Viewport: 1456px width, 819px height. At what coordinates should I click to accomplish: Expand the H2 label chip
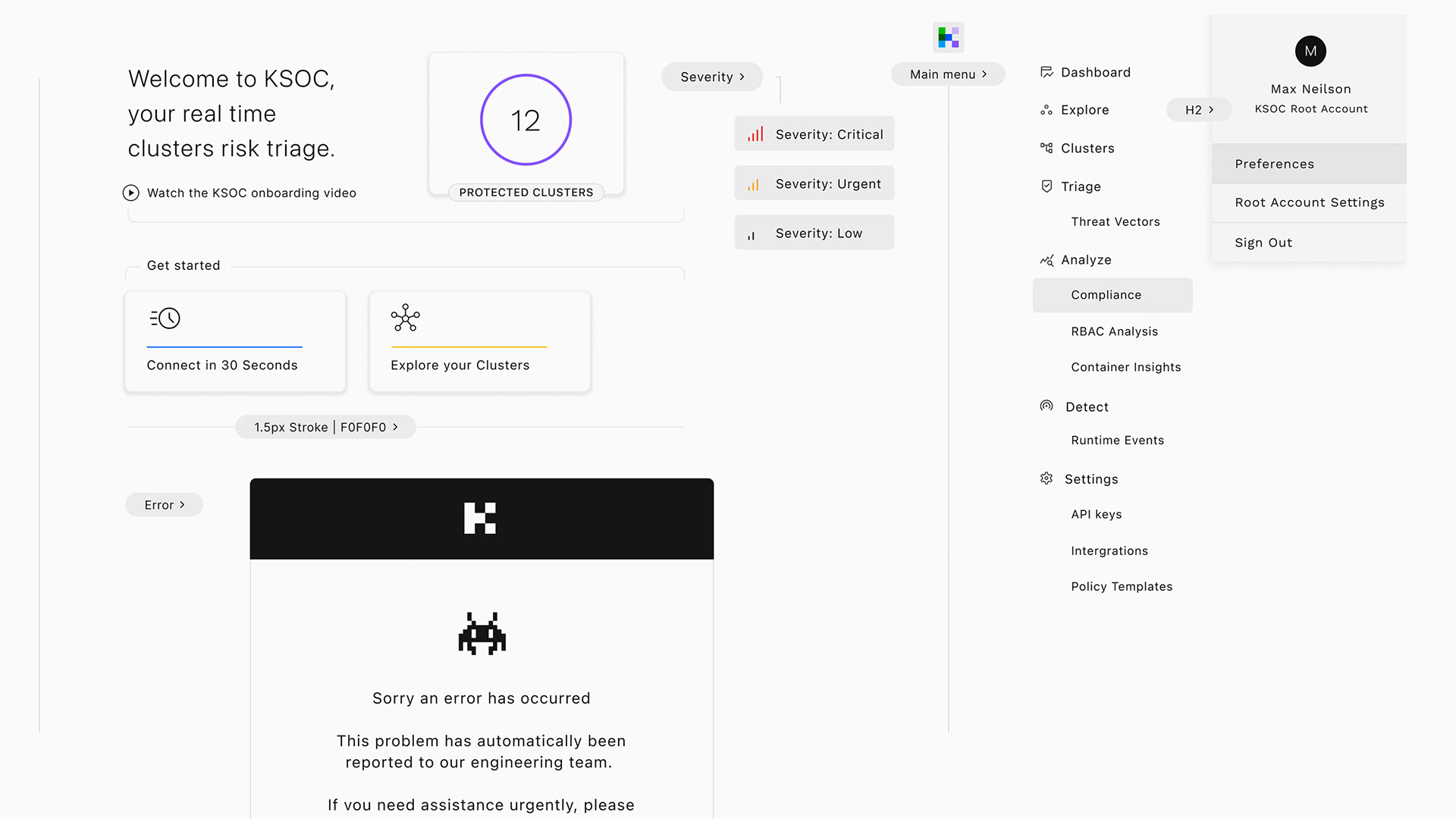1199,110
